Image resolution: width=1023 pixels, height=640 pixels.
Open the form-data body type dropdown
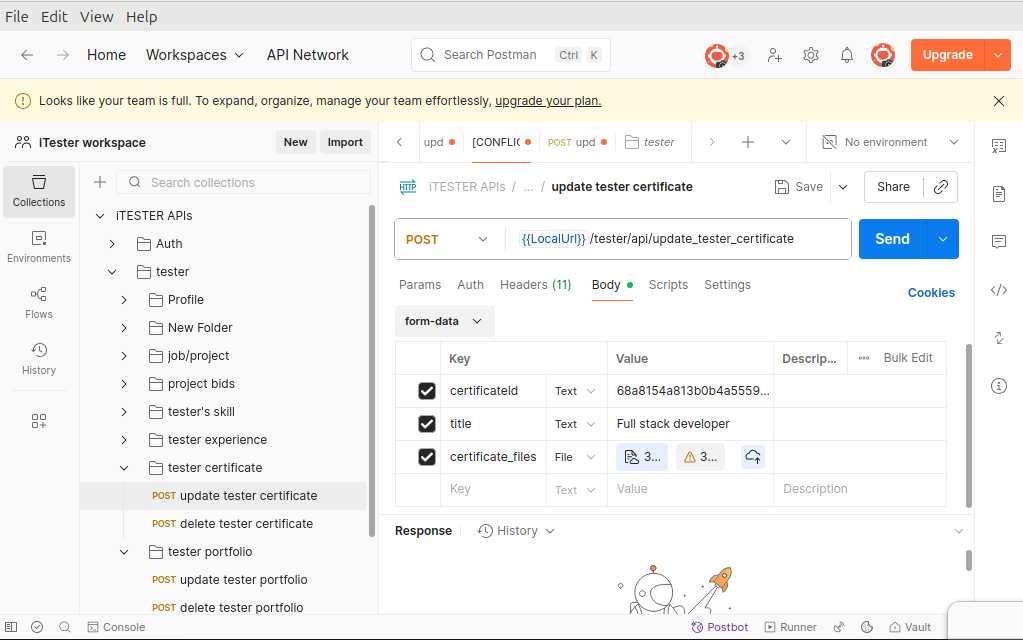[444, 321]
